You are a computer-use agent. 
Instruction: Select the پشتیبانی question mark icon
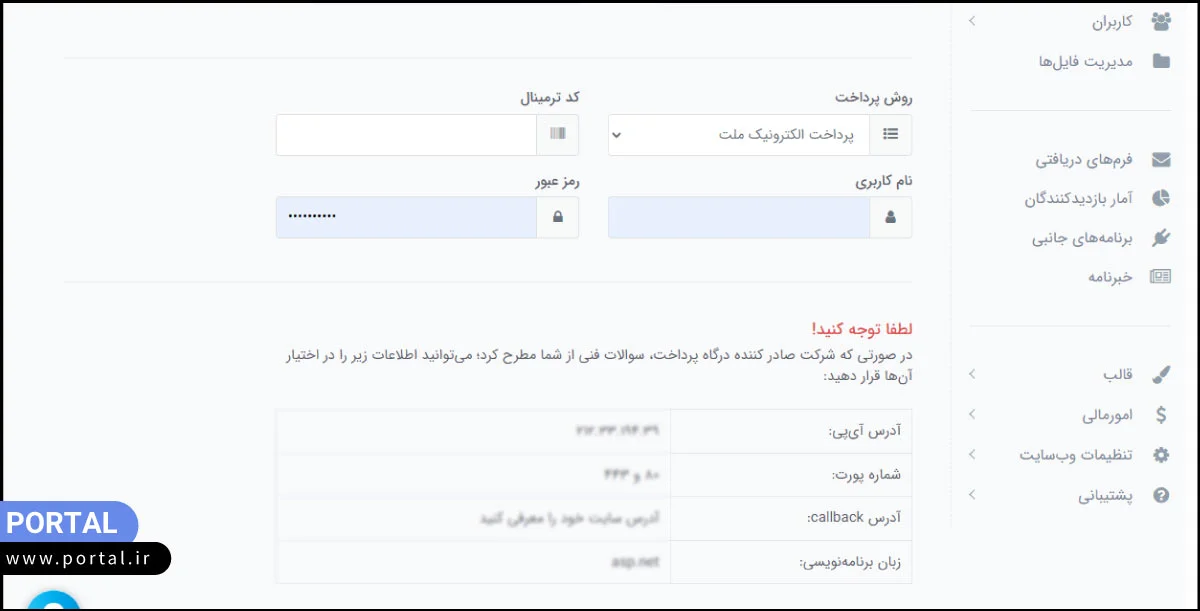1160,494
